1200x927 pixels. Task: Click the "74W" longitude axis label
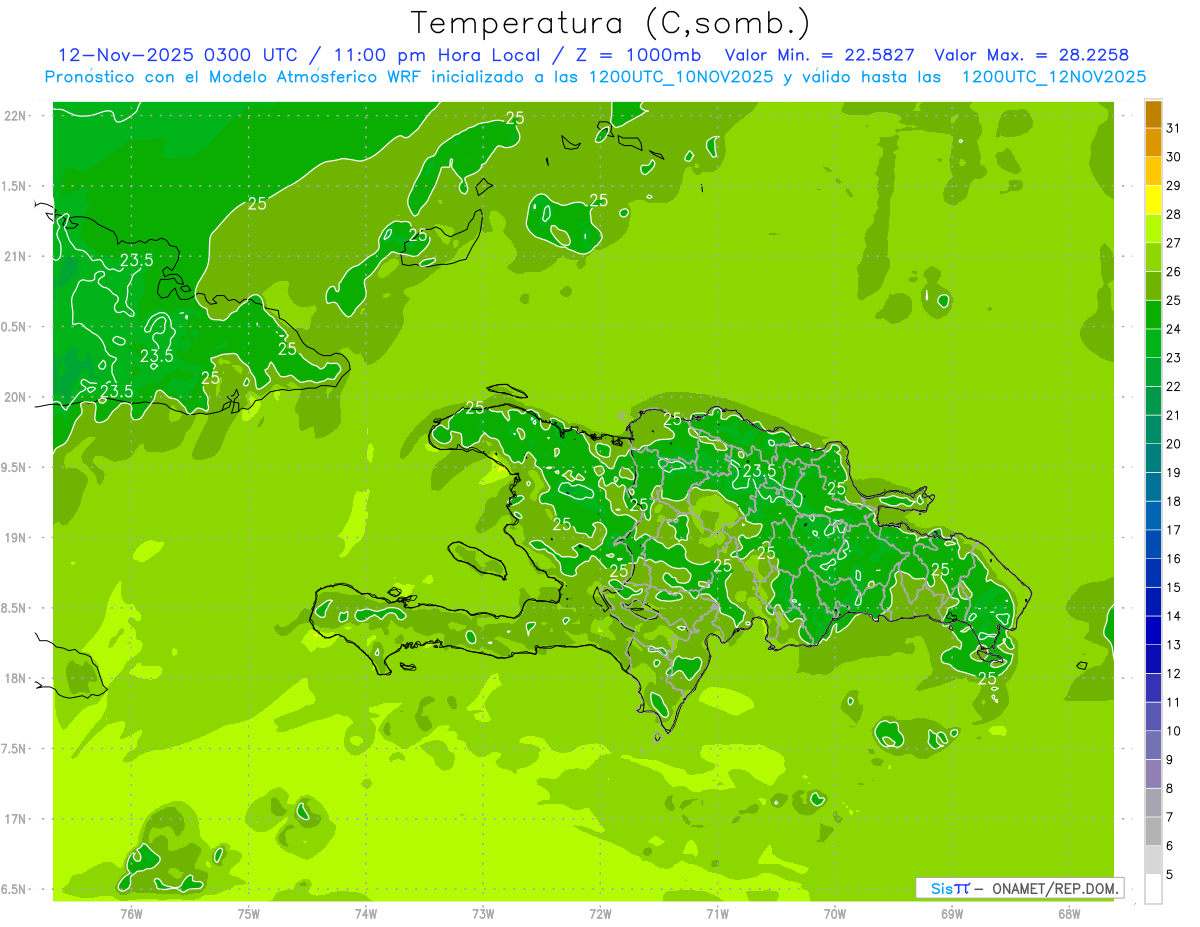[x=366, y=913]
